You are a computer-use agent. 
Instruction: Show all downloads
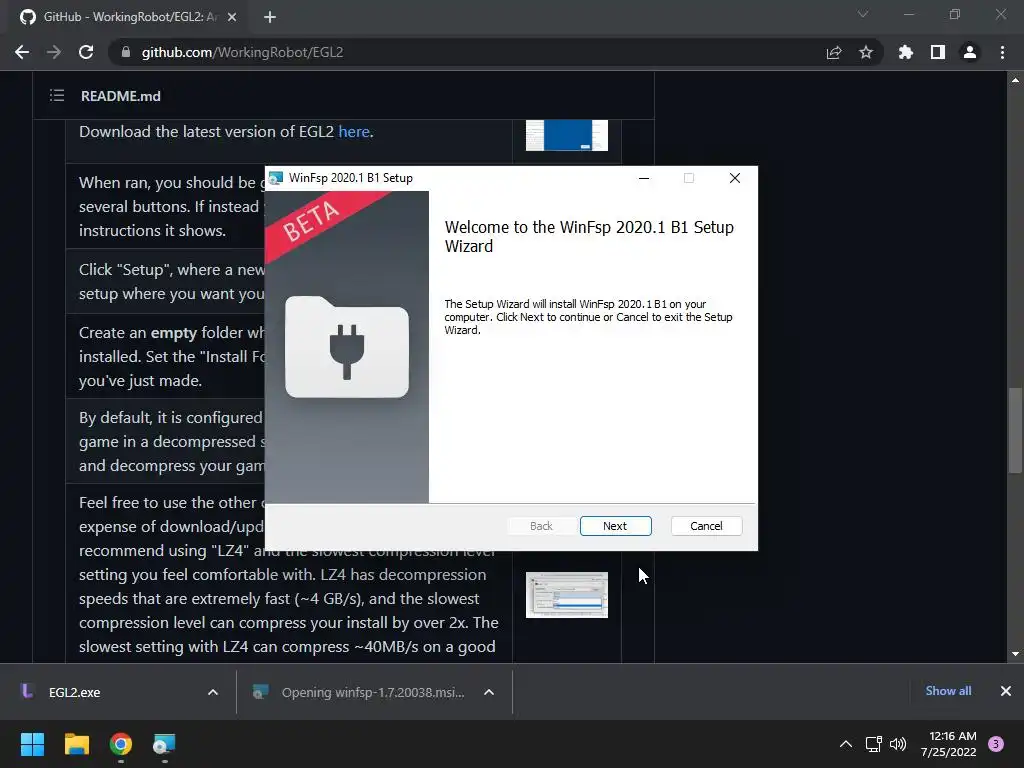point(948,691)
